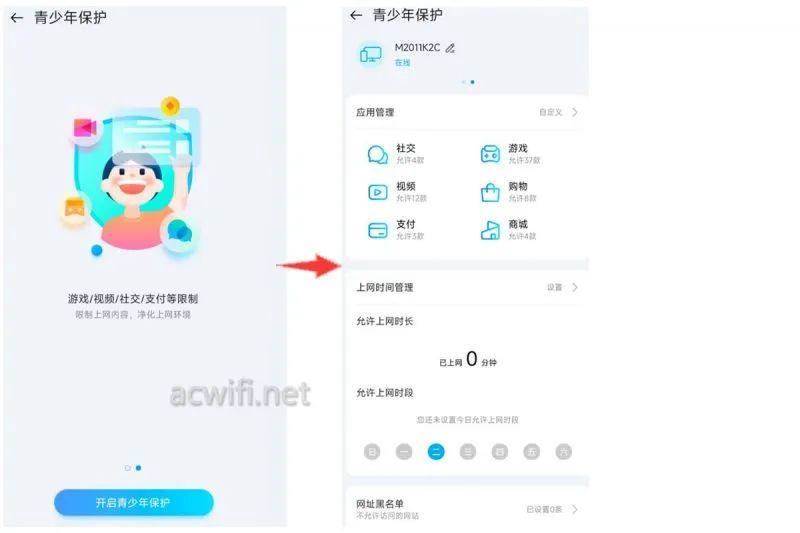Open the 视频 video category icon
This screenshot has height=533, width=800.
(x=378, y=192)
